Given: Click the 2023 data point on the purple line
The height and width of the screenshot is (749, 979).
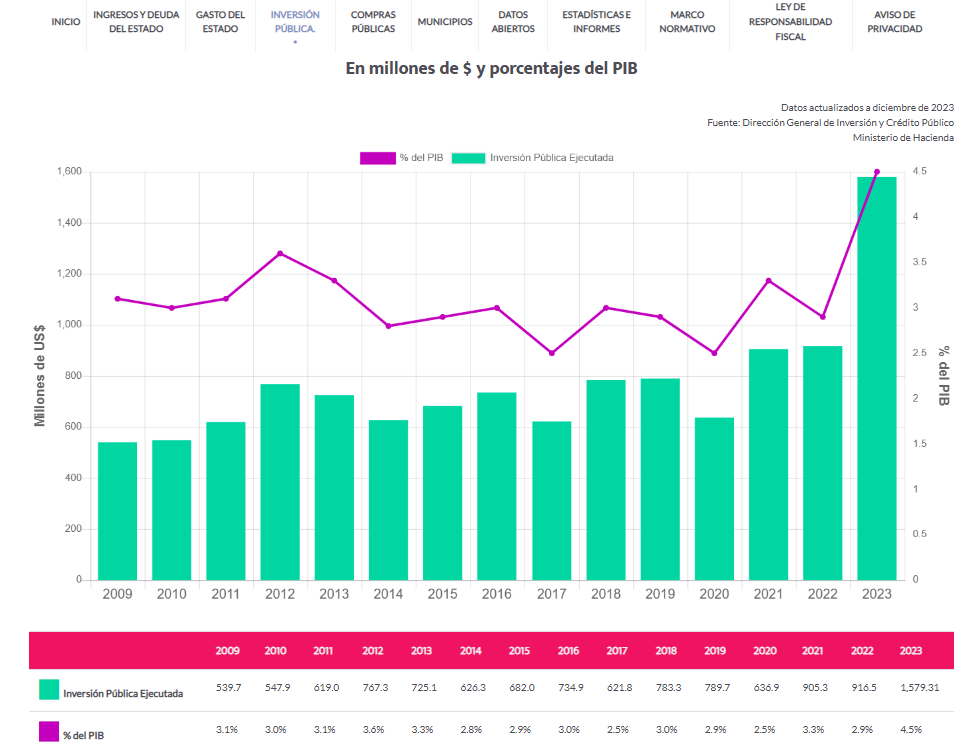Looking at the screenshot, I should pyautogui.click(x=877, y=172).
